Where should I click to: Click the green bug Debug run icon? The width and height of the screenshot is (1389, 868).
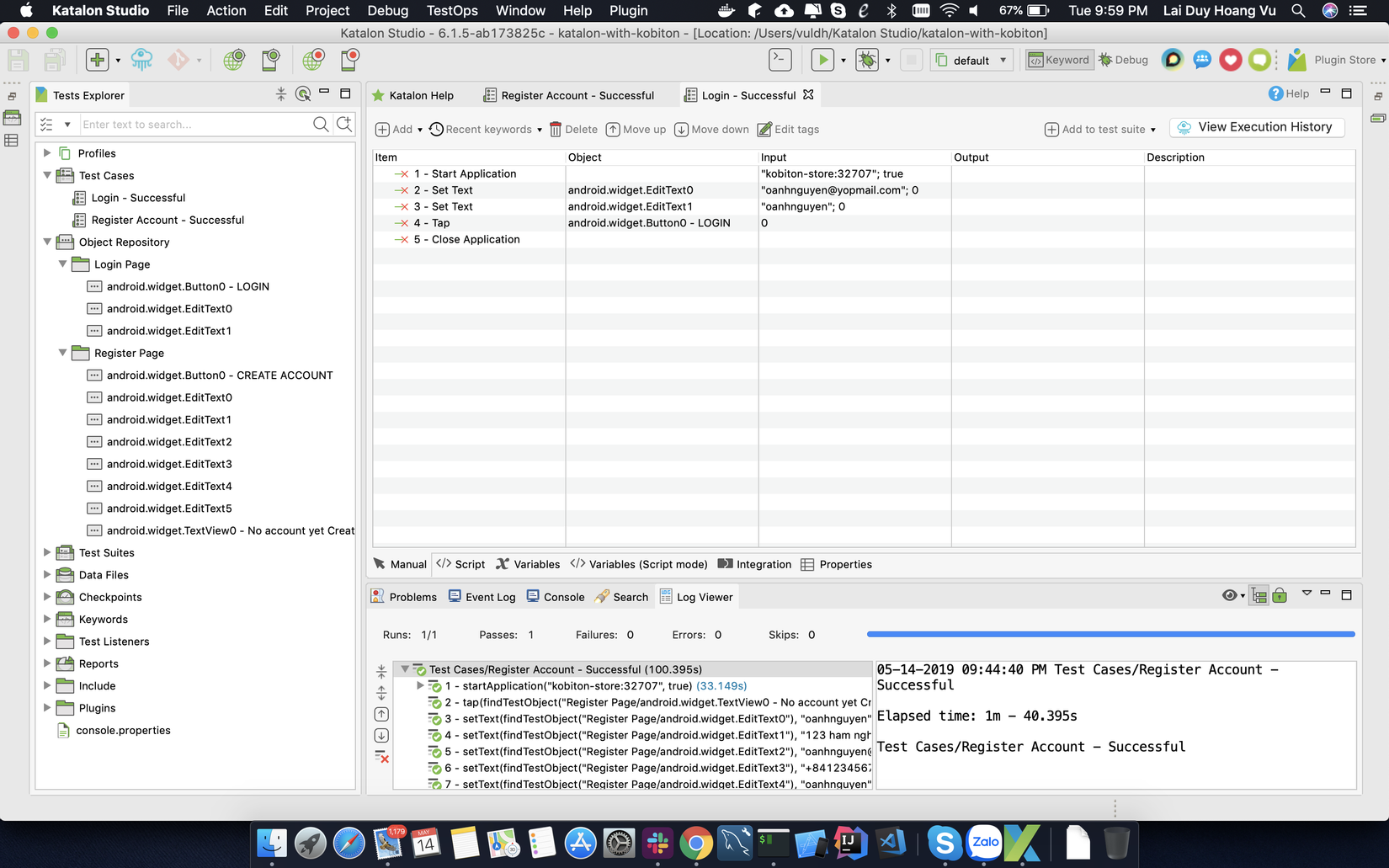[866, 60]
